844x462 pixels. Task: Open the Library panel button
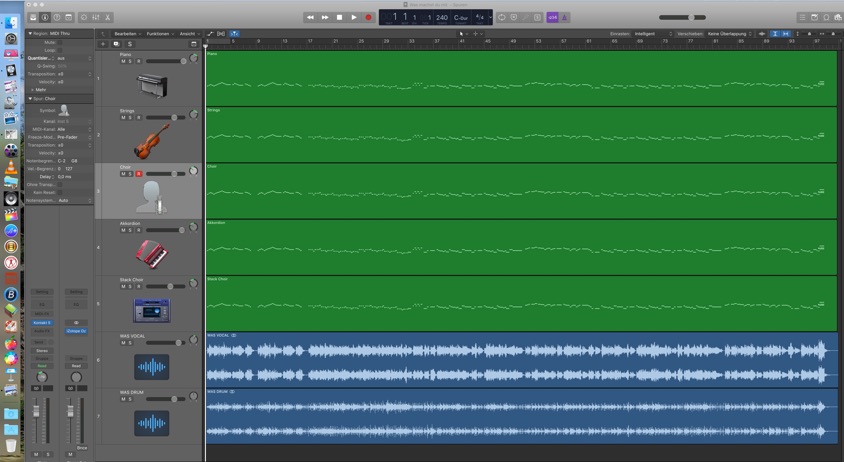point(33,17)
